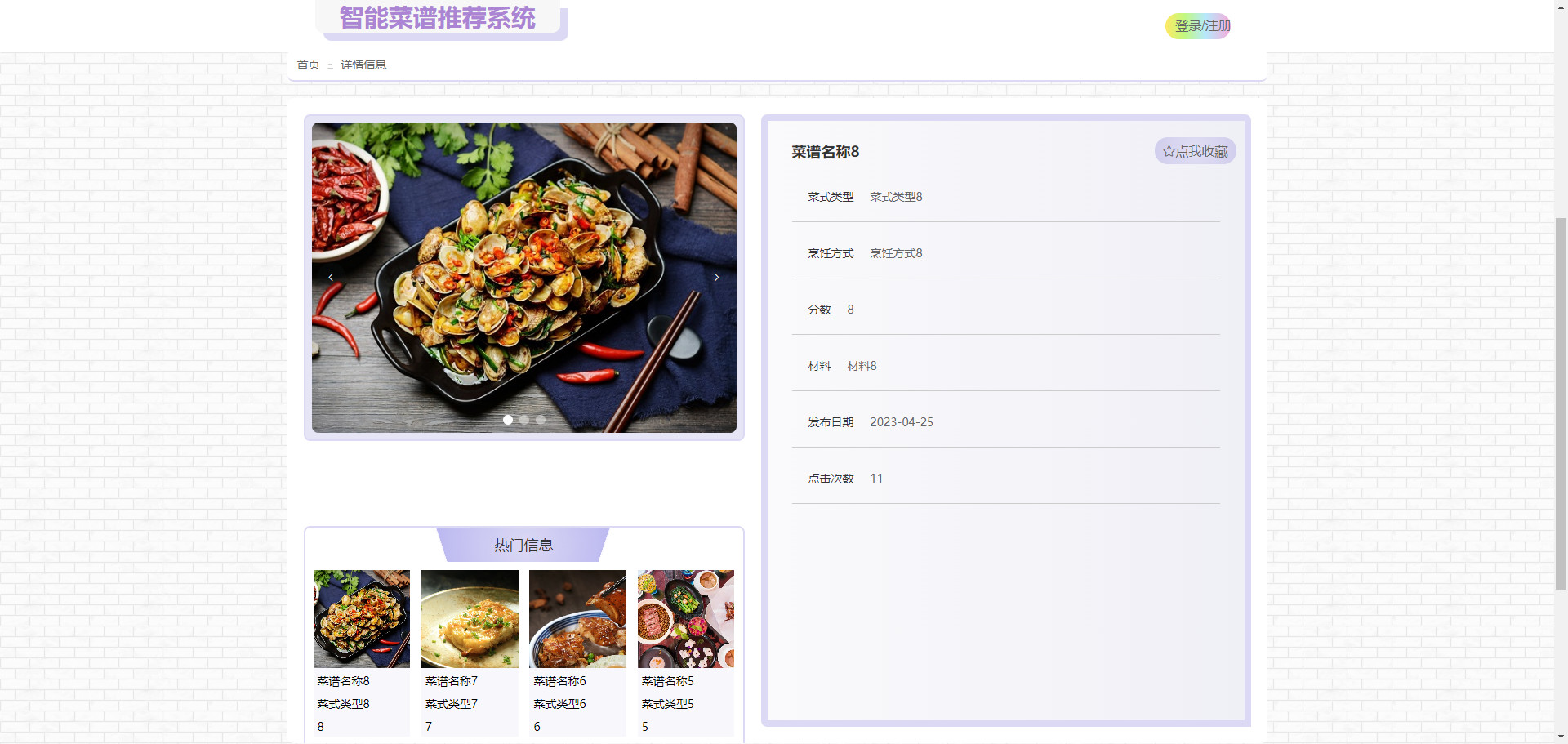Click the 详情信息 breadcrumb item
The width and height of the screenshot is (1568, 744).
pos(363,65)
